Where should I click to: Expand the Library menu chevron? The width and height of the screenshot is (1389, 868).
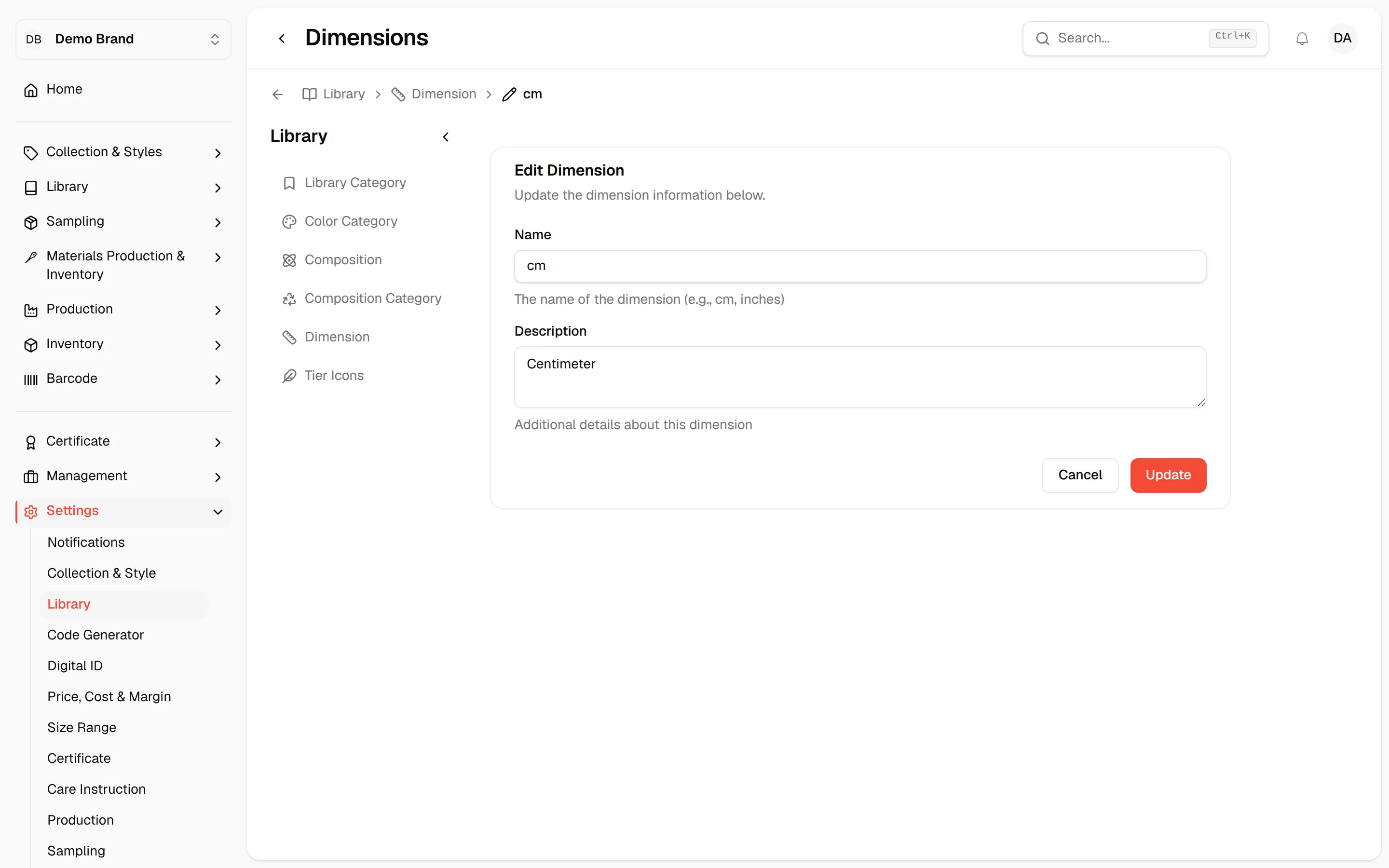pyautogui.click(x=218, y=188)
